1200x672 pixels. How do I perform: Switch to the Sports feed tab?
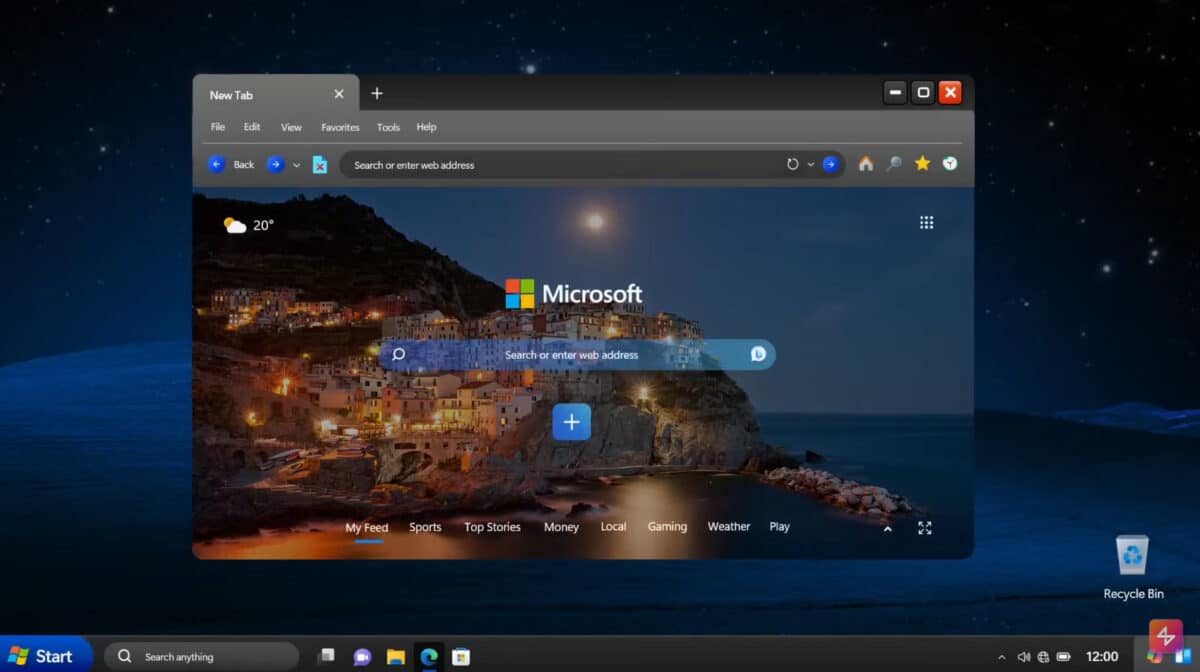[425, 527]
